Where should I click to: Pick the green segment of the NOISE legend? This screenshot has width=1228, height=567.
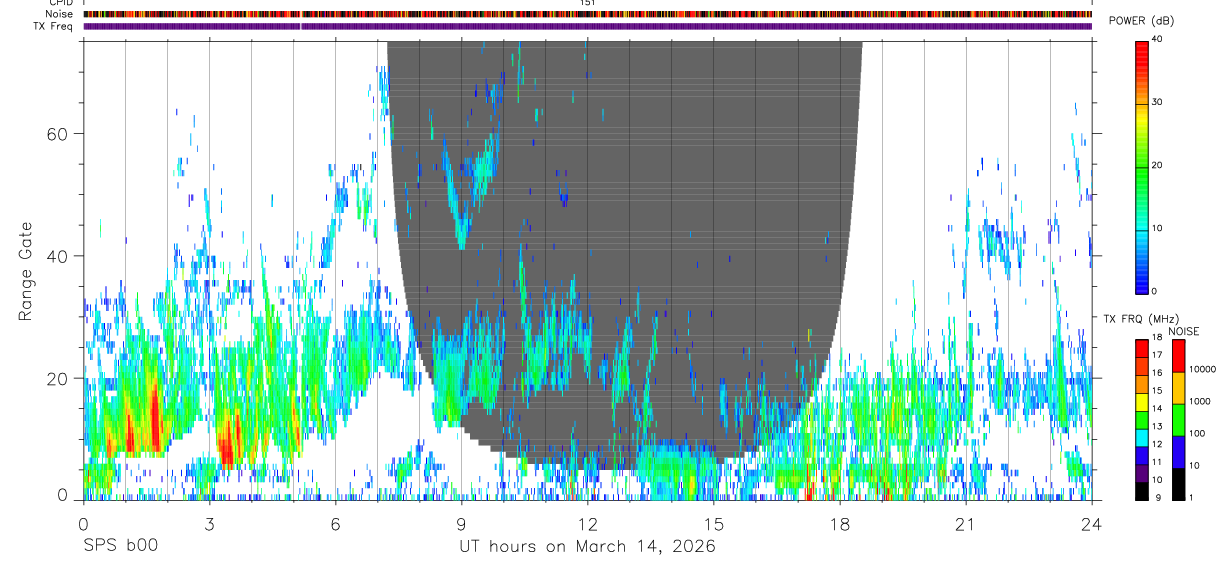pyautogui.click(x=1179, y=420)
